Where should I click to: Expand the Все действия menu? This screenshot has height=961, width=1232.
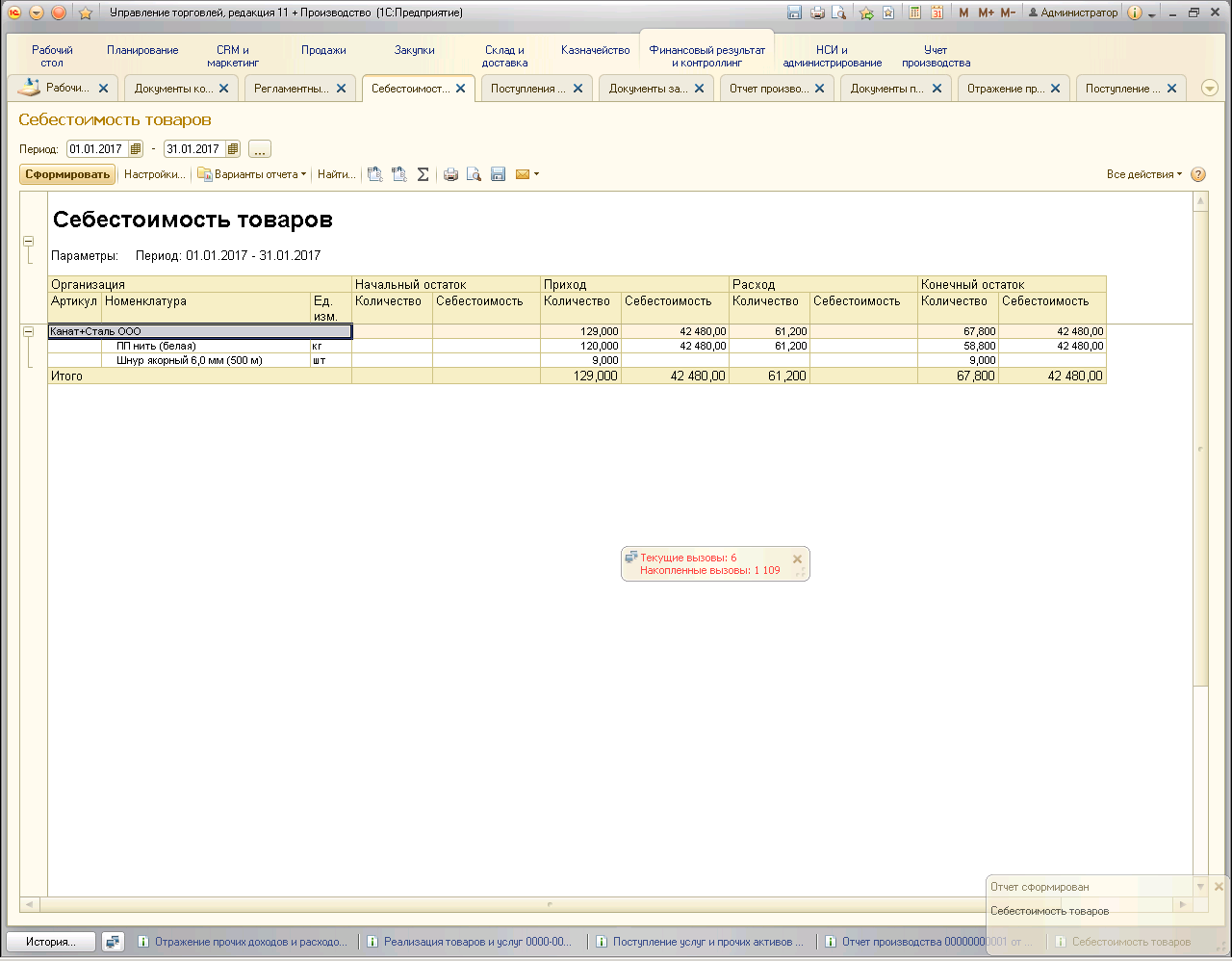[x=1143, y=174]
